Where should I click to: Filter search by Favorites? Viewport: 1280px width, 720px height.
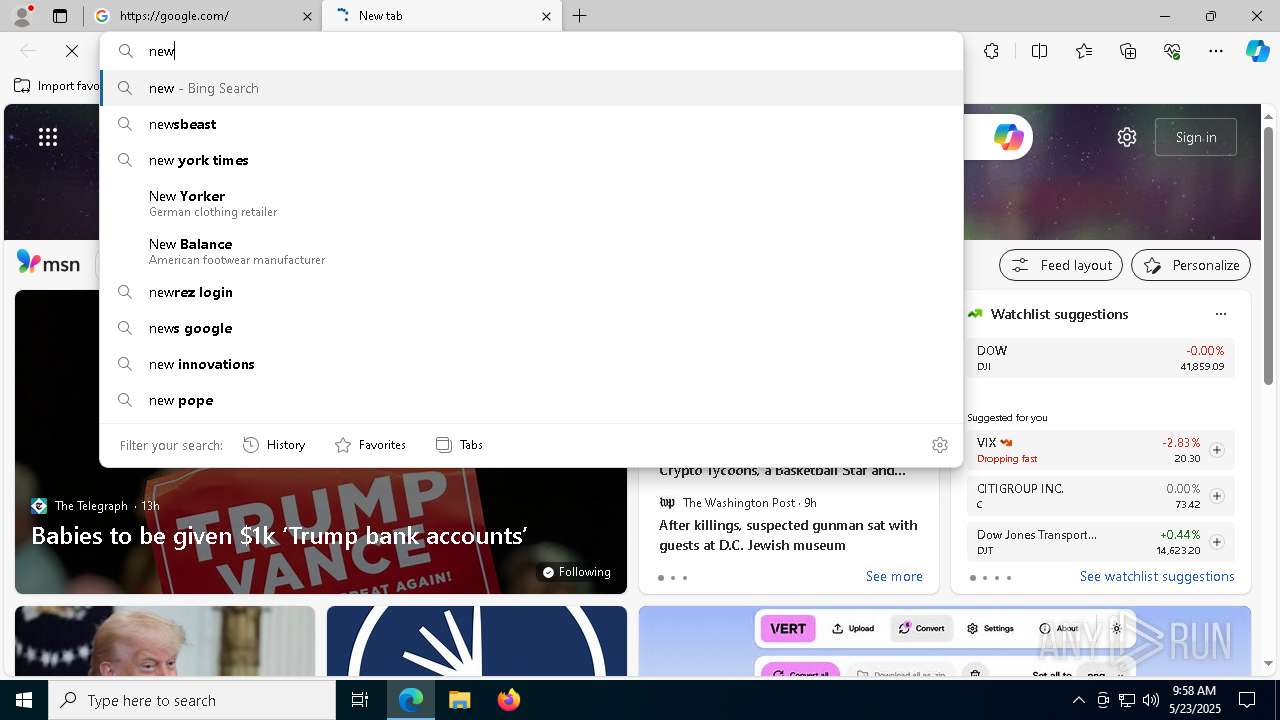[x=370, y=445]
